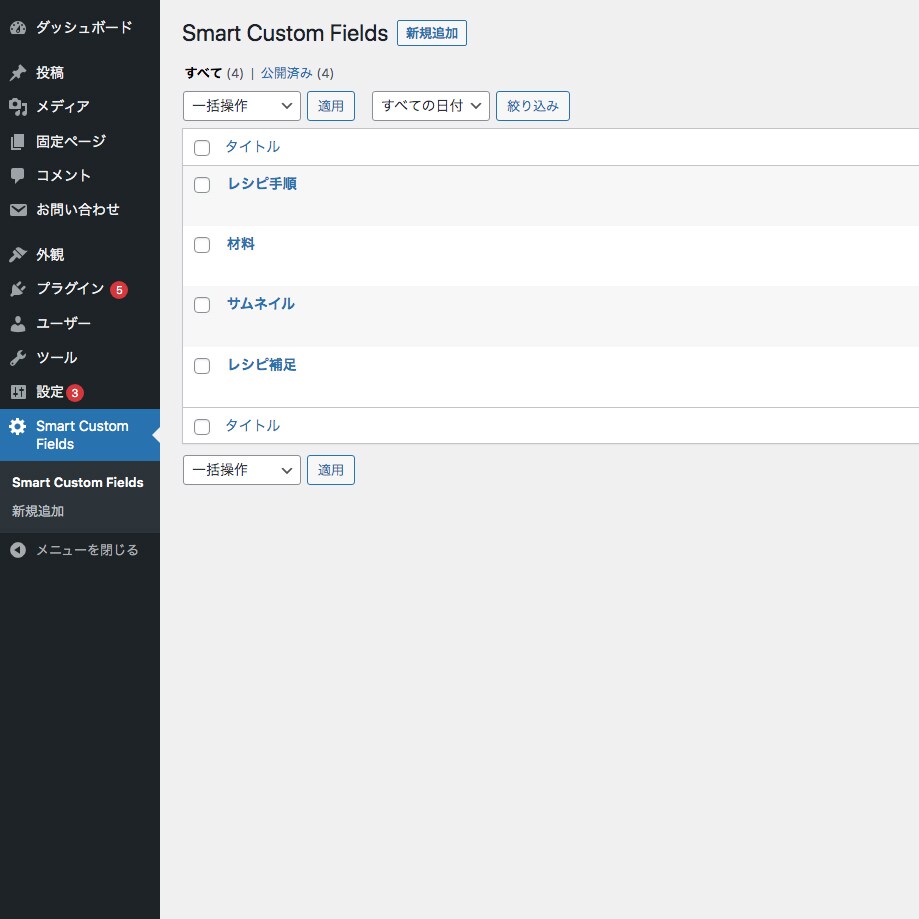Toggle the select-all checkbox in the table footer
Screen dimensions: 919x919
tap(202, 427)
